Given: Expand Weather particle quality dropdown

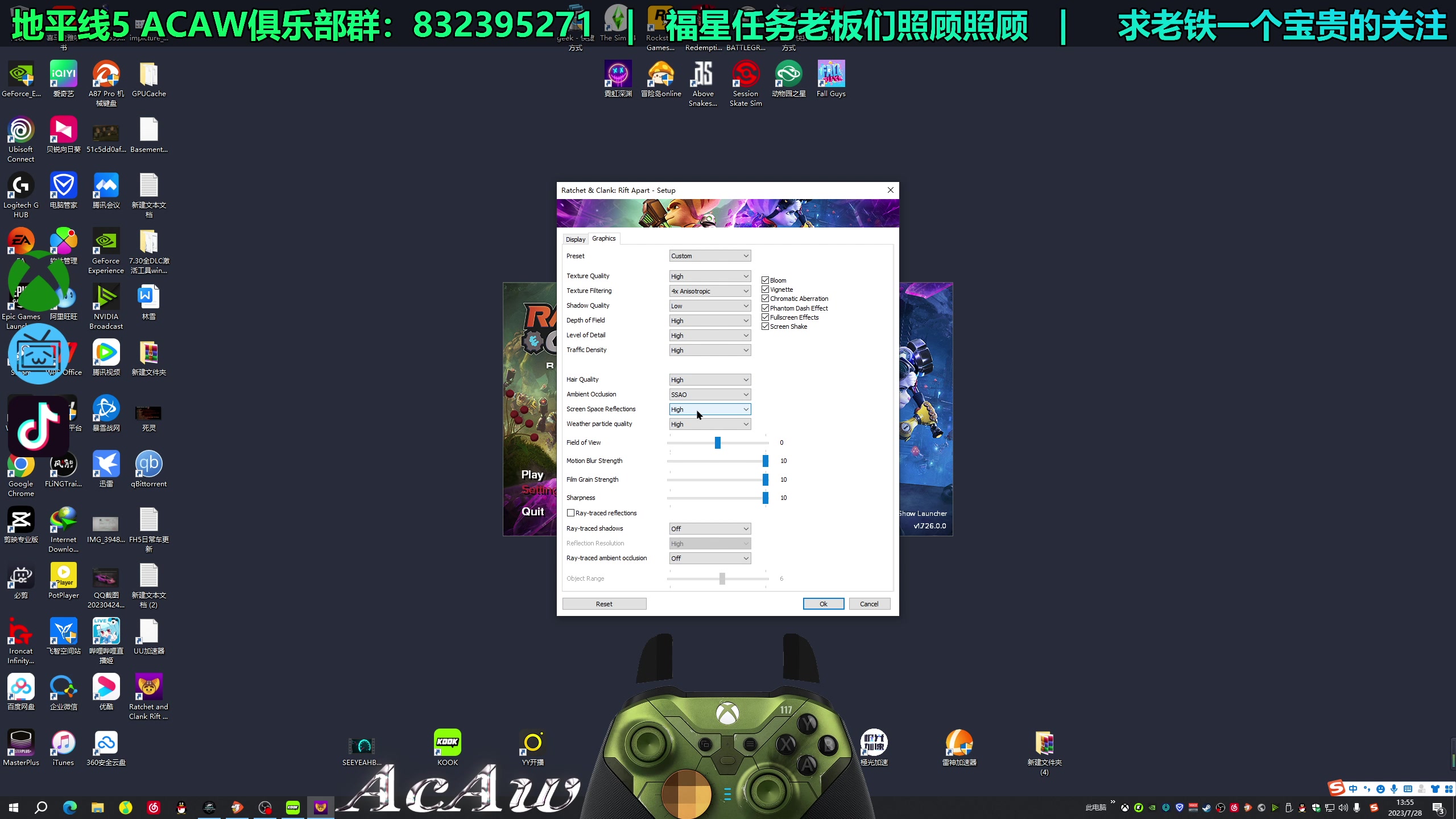Looking at the screenshot, I should tap(710, 424).
